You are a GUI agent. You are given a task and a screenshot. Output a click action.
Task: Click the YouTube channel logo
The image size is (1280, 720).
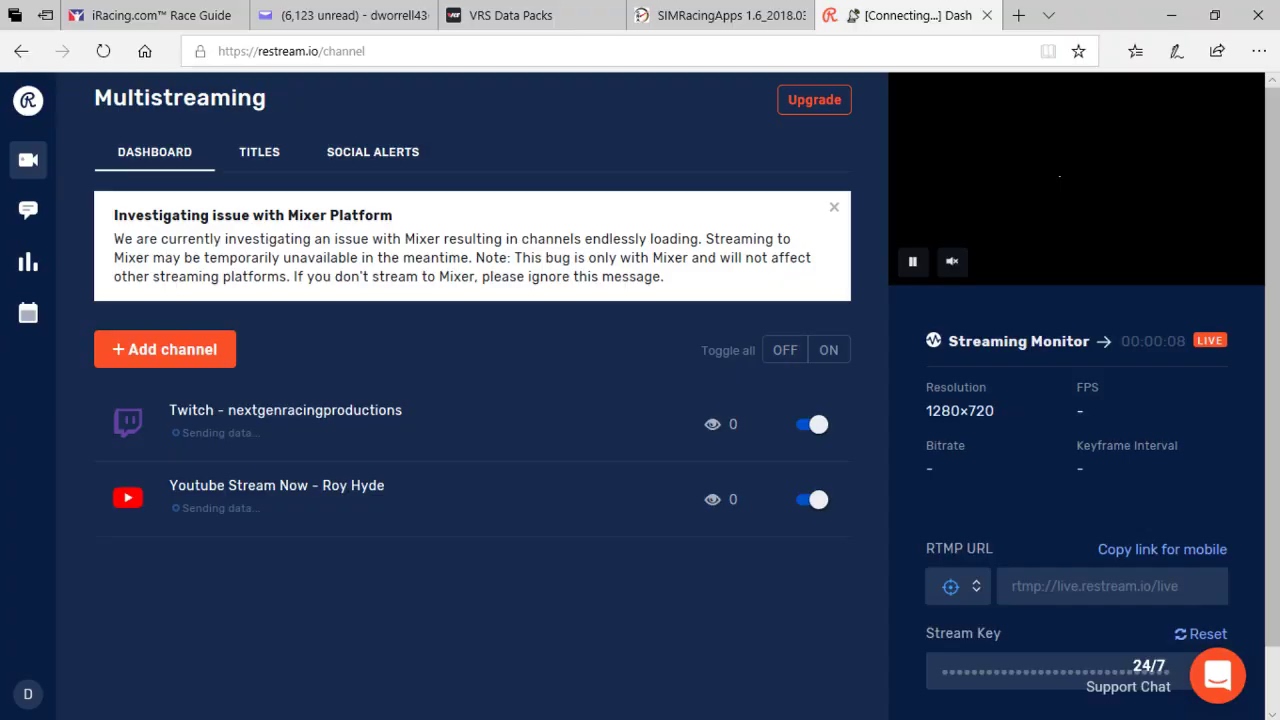point(128,498)
